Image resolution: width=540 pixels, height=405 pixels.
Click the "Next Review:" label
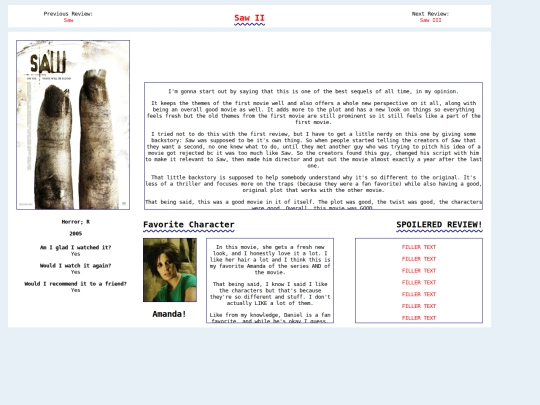pos(430,14)
